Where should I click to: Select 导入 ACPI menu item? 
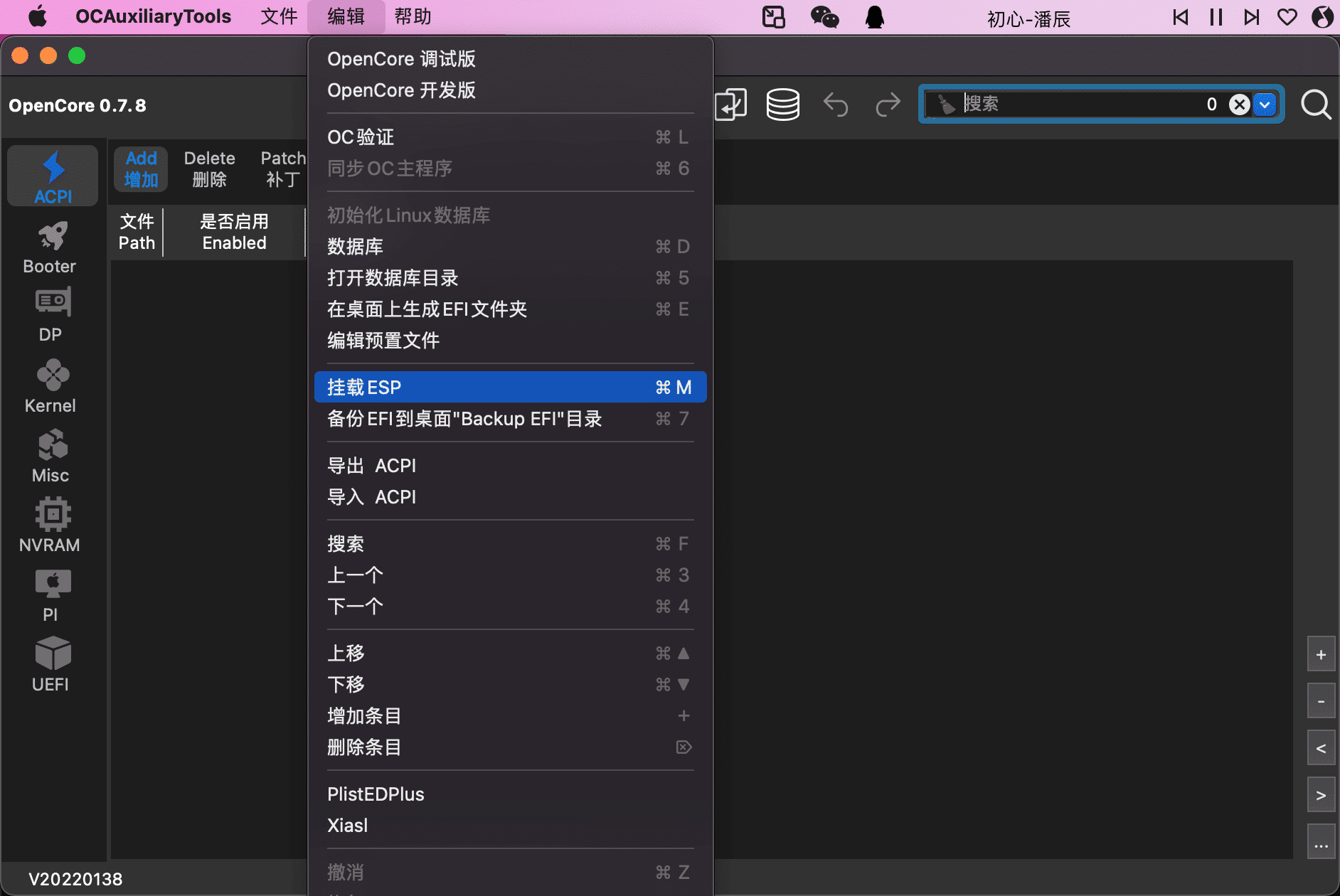(510, 497)
